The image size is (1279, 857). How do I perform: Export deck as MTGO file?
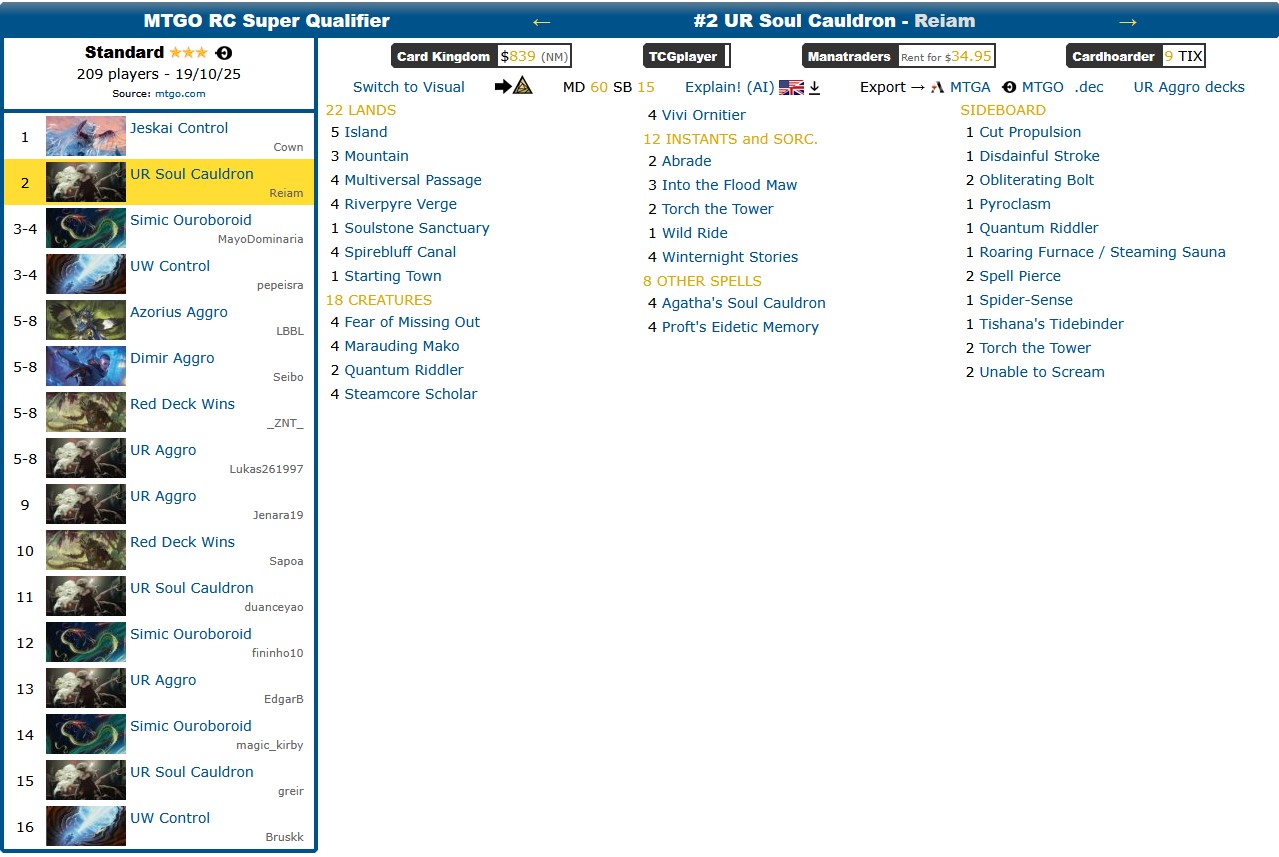point(1043,87)
